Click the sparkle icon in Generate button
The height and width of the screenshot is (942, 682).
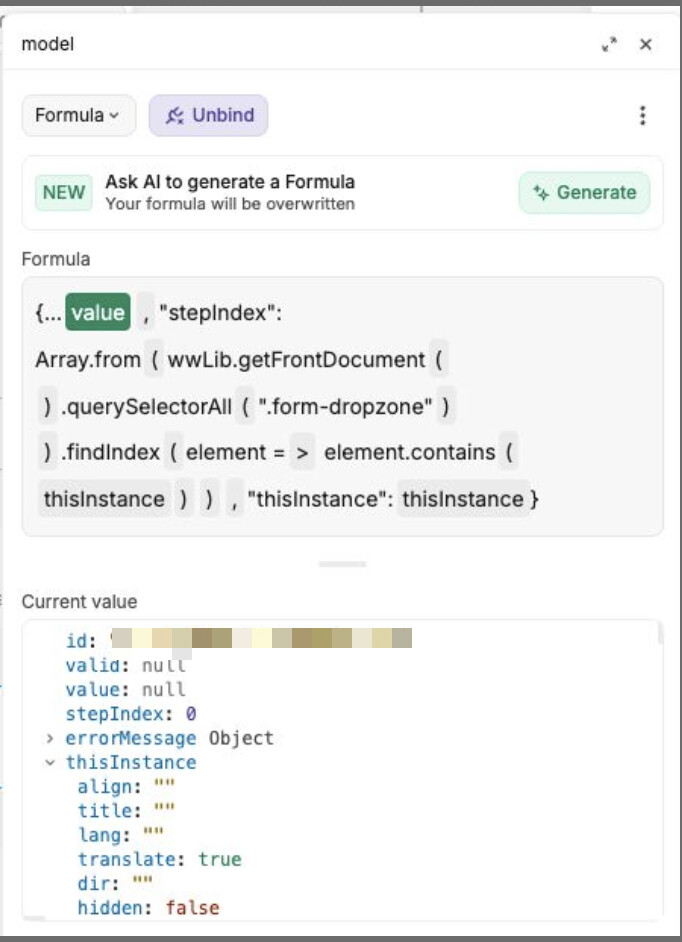(x=541, y=193)
